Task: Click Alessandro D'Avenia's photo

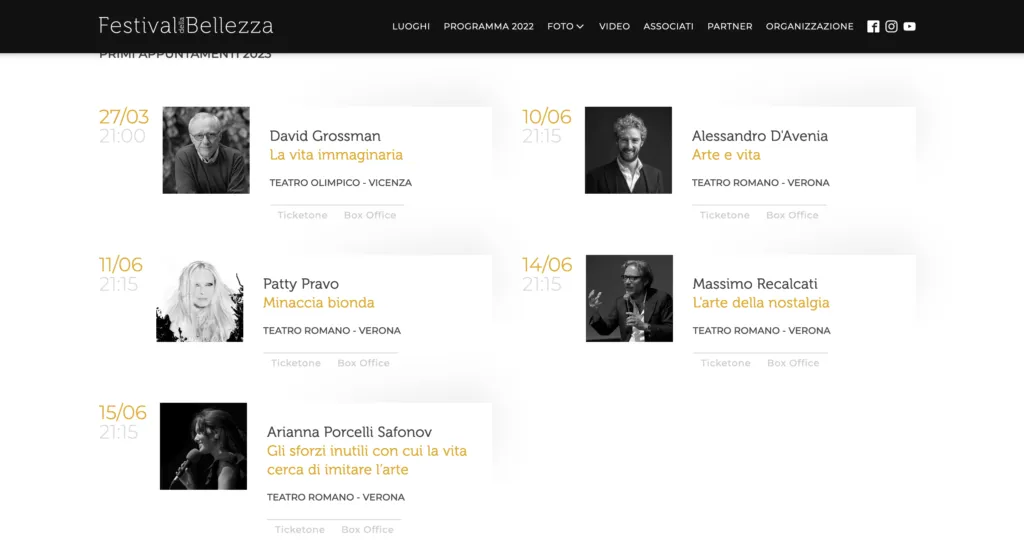Action: pyautogui.click(x=628, y=150)
